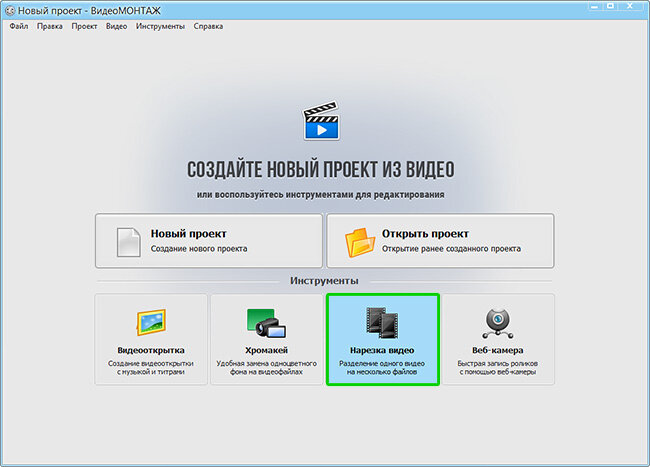Image resolution: width=650 pixels, height=467 pixels.
Task: Open the Файл menu
Action: tap(19, 26)
